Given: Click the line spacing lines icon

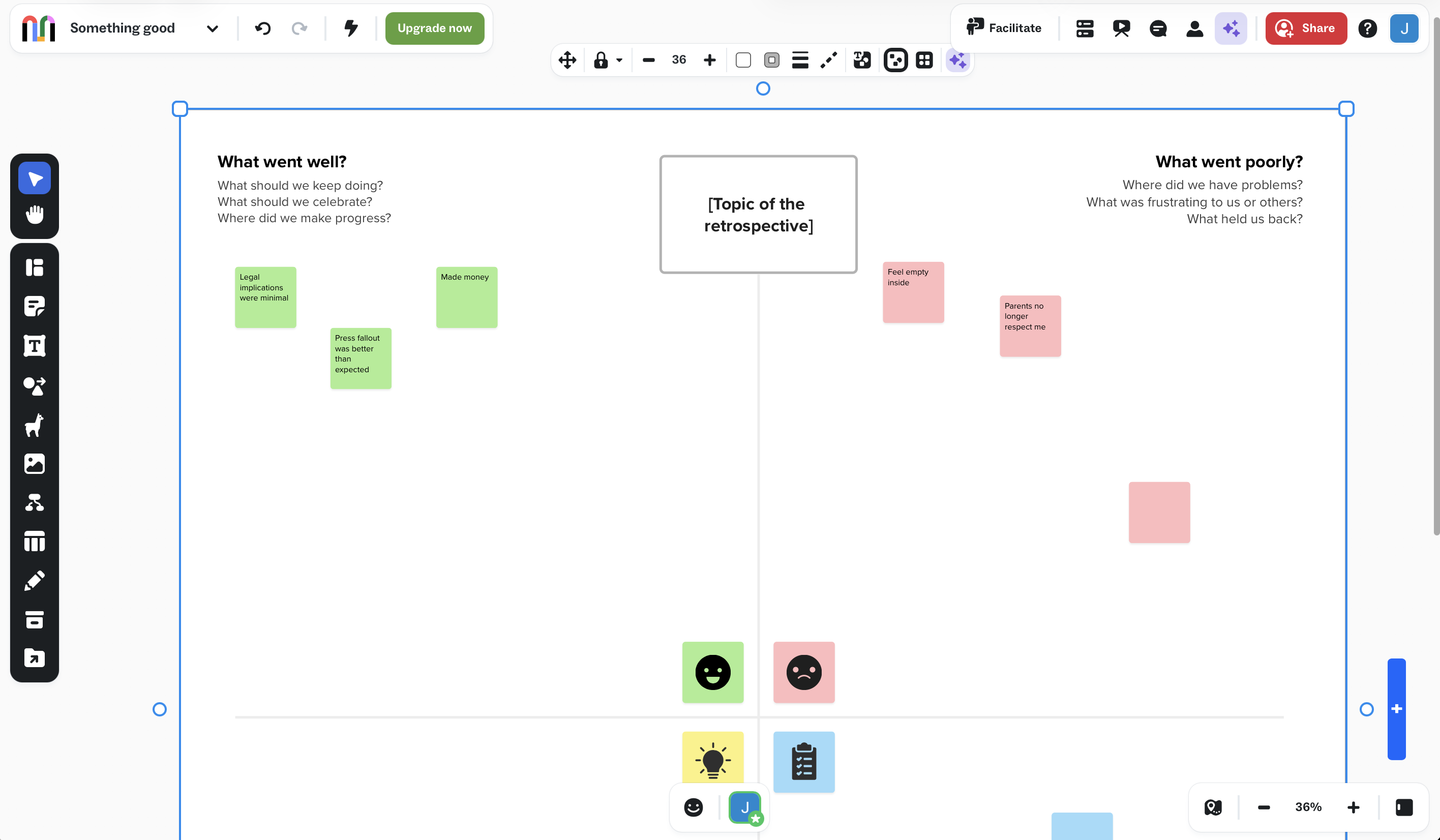Looking at the screenshot, I should click(800, 60).
